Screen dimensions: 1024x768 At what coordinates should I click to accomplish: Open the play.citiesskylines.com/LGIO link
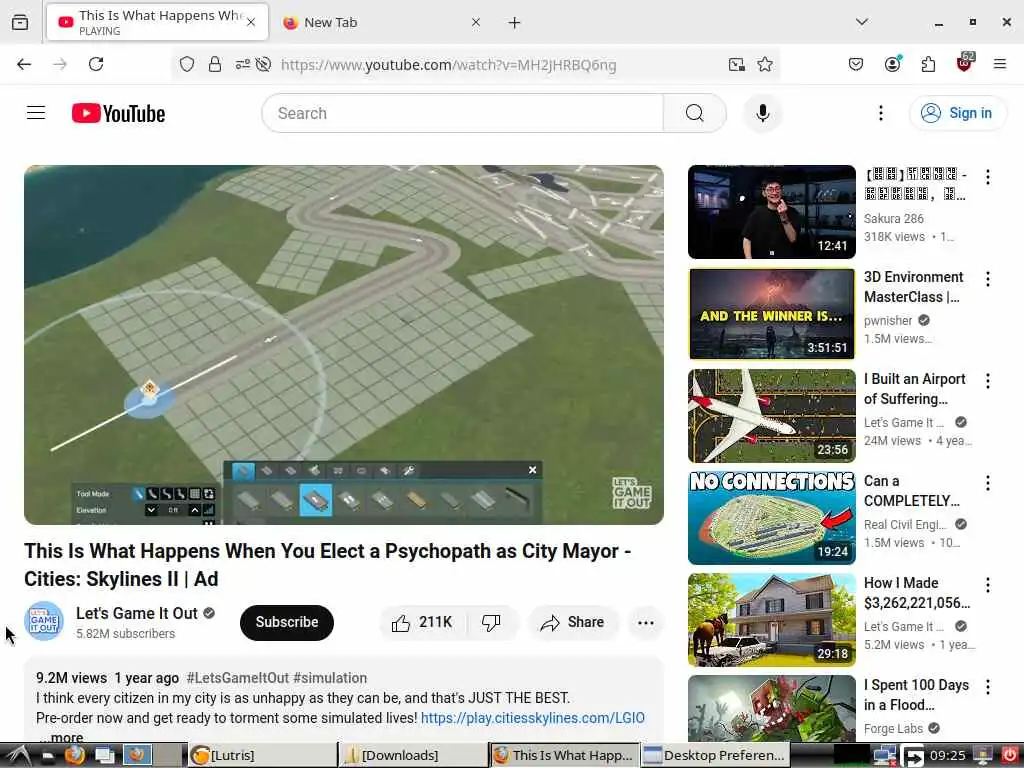(x=532, y=718)
